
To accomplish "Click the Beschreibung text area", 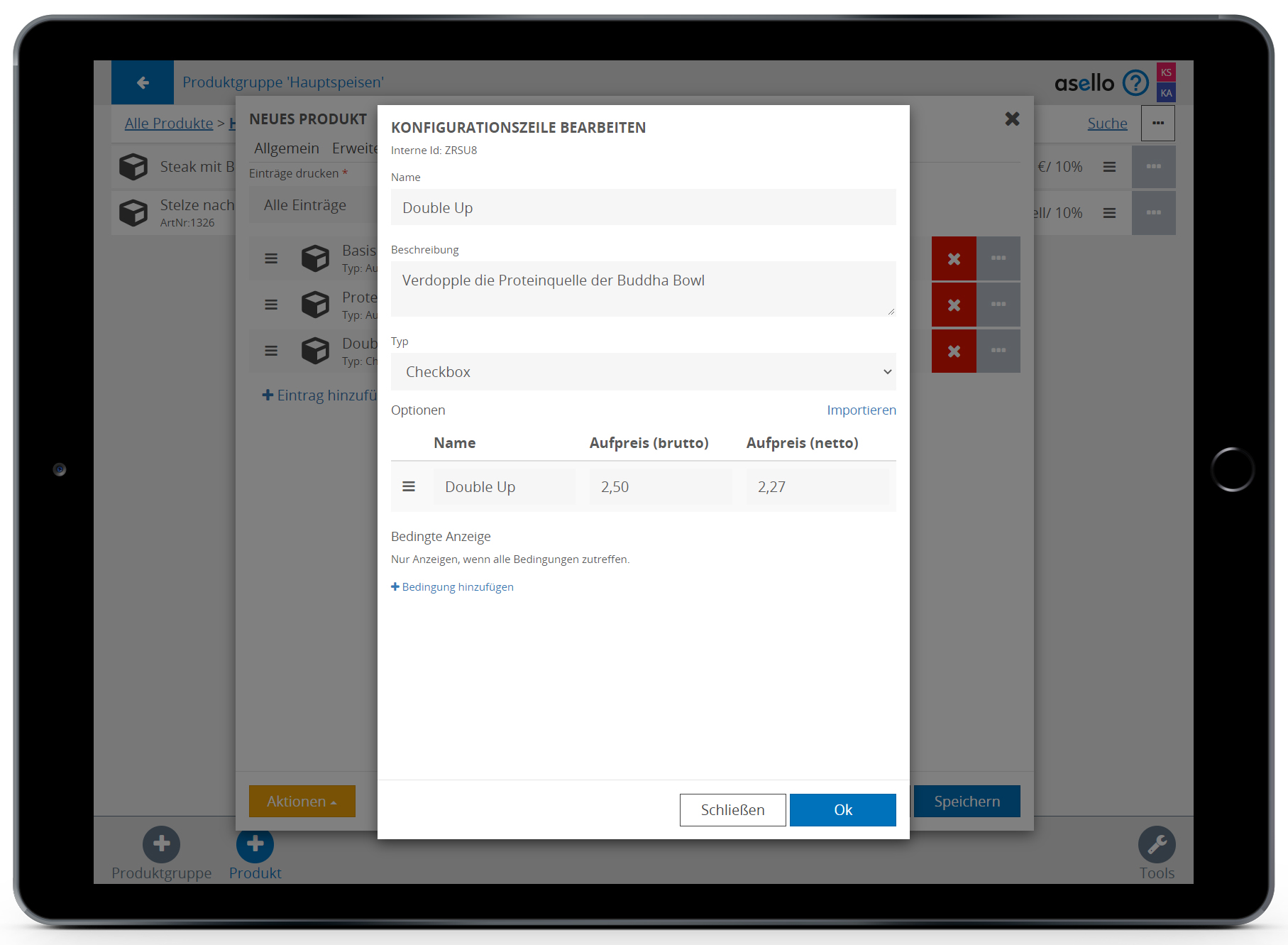I will [x=643, y=289].
